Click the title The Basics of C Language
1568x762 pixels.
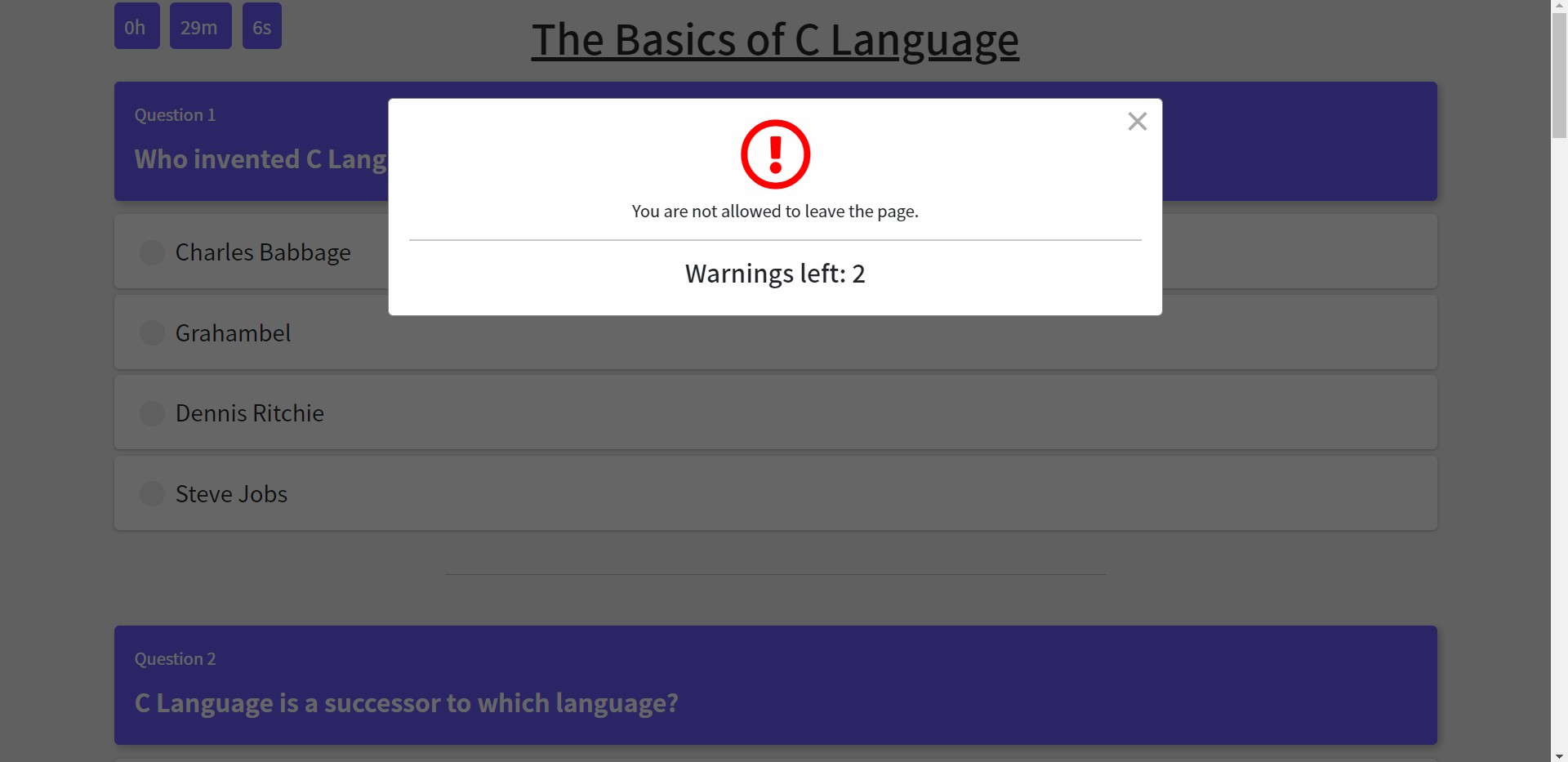[775, 40]
